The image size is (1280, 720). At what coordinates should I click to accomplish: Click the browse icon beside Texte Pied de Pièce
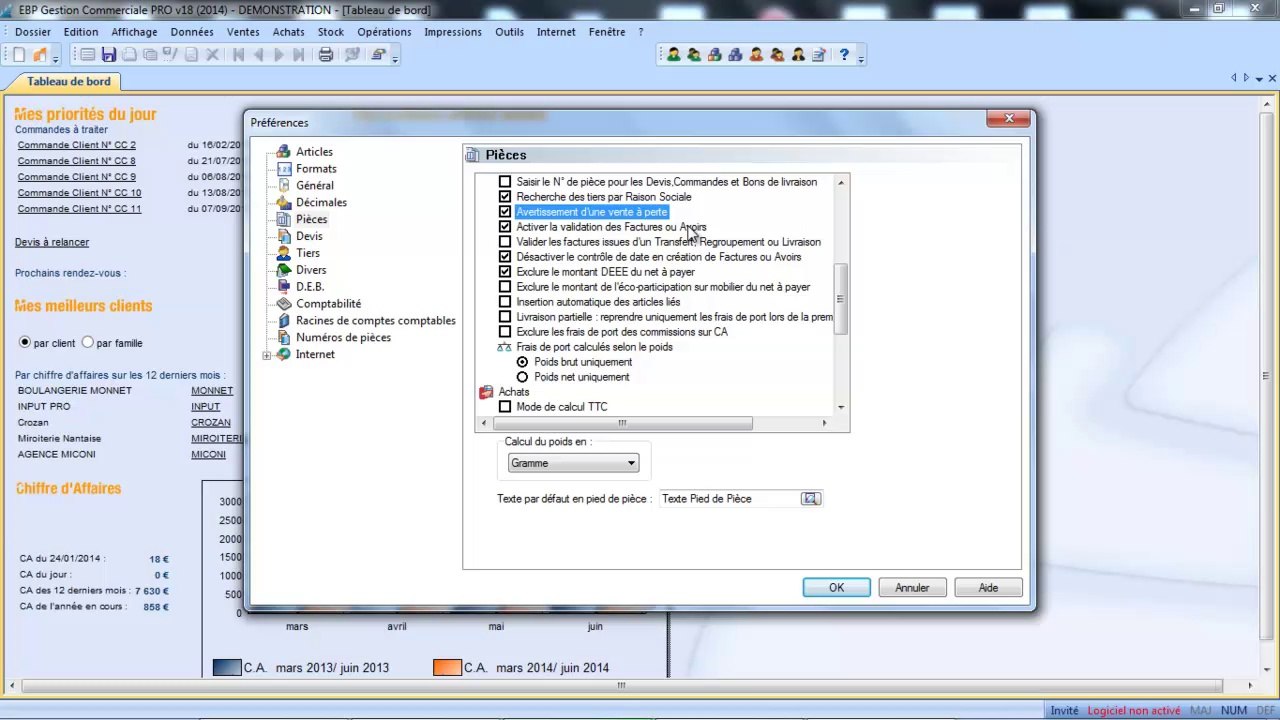[810, 499]
